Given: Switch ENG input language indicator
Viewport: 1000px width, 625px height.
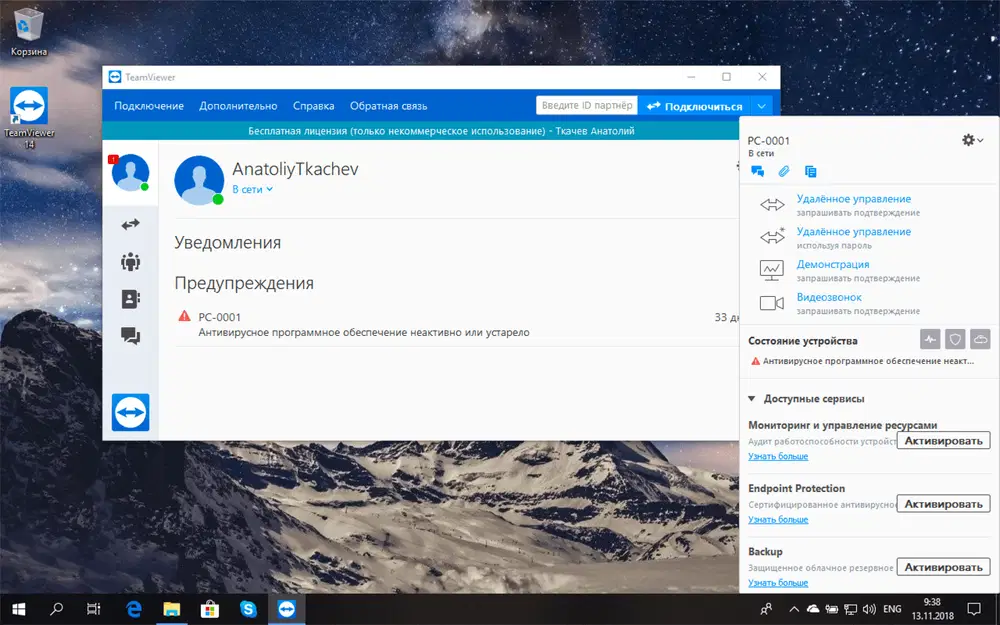Looking at the screenshot, I should pyautogui.click(x=892, y=609).
